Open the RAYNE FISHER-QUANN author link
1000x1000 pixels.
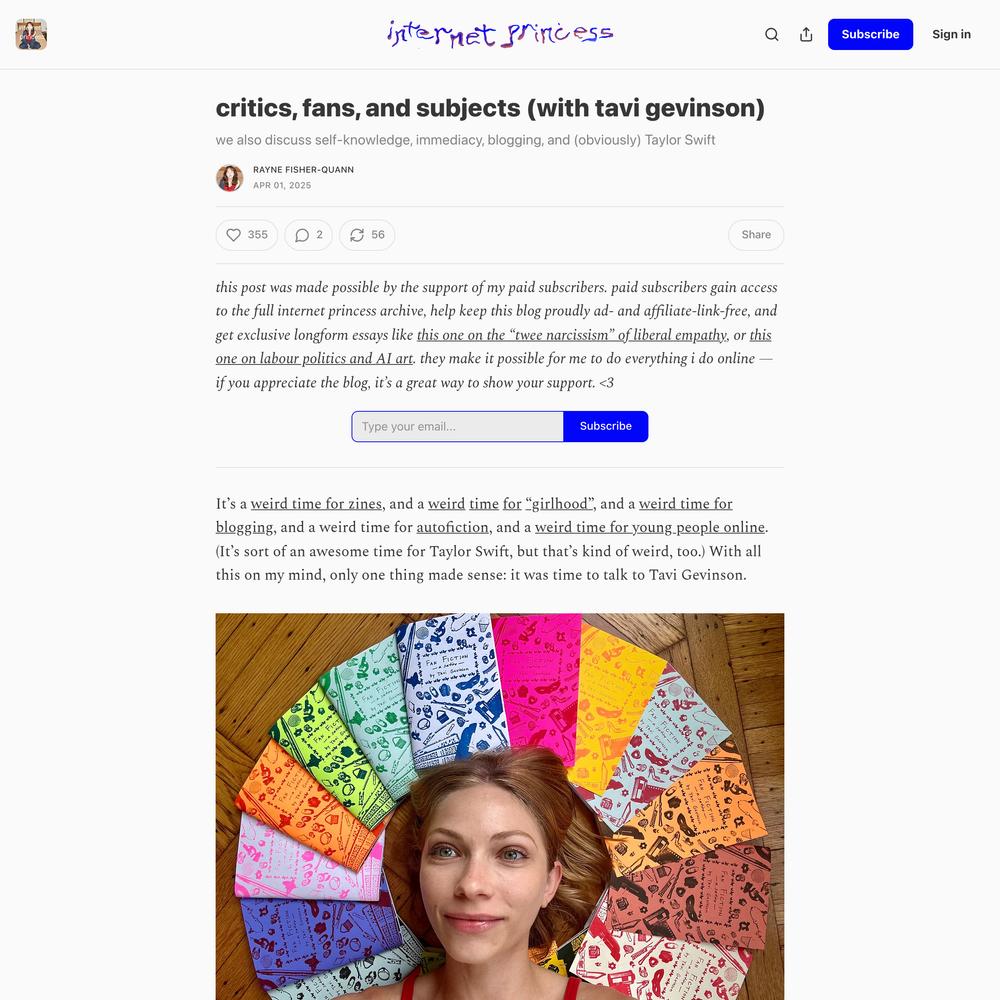coord(304,170)
